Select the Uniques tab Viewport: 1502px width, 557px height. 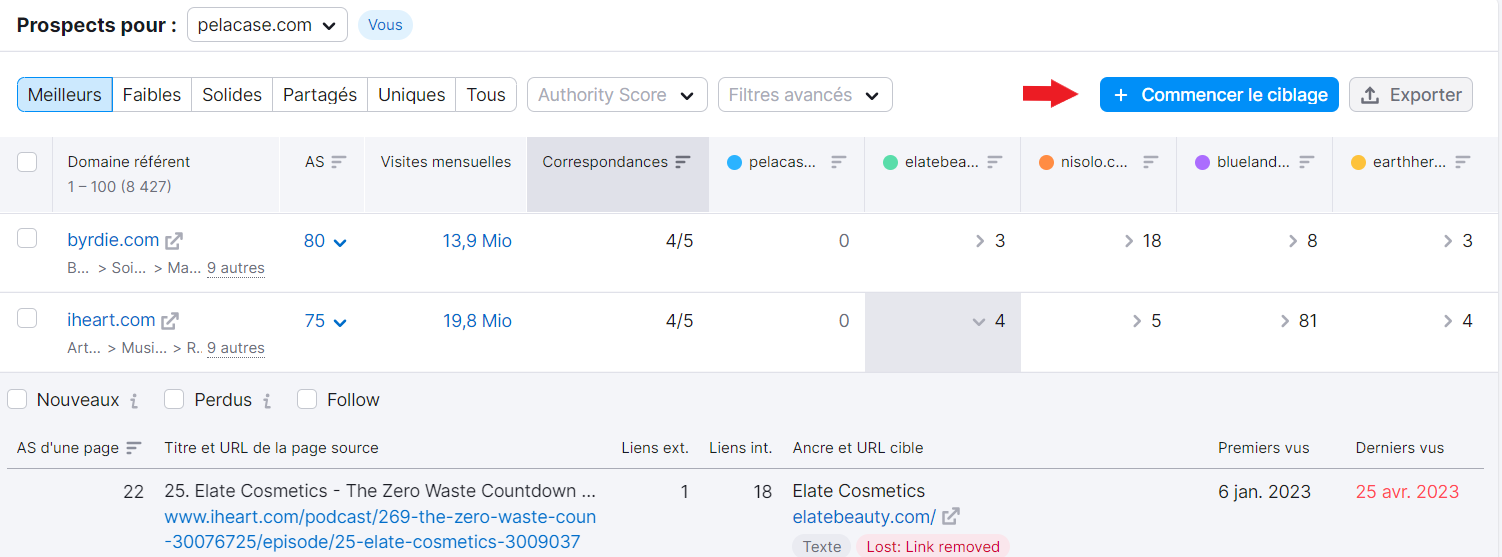coord(411,95)
